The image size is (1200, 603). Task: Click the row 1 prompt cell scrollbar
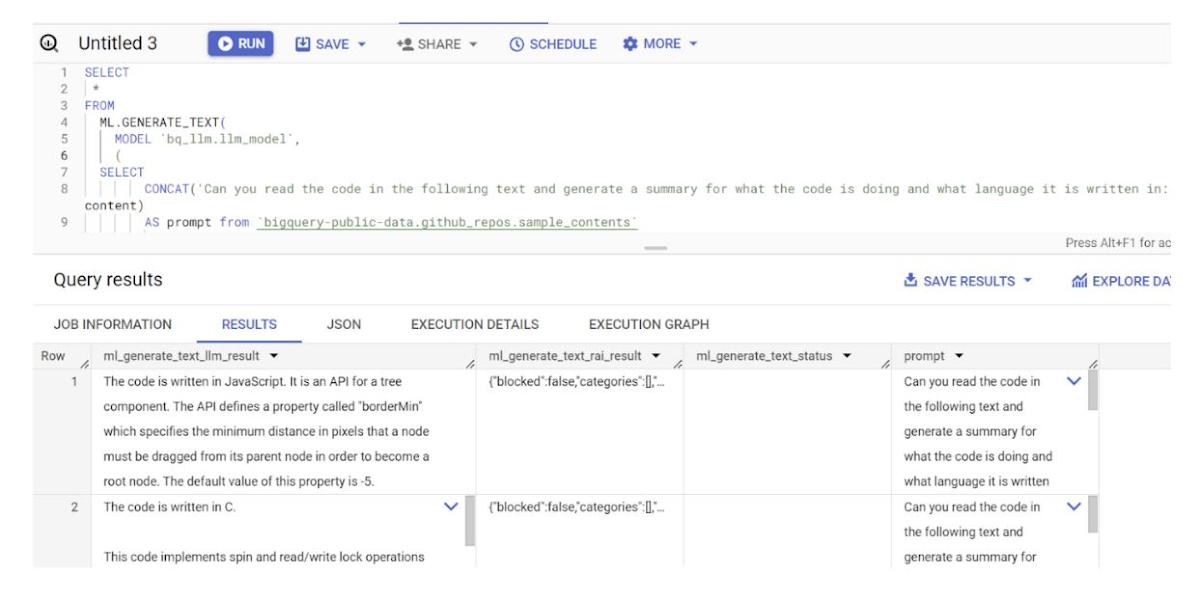tap(1093, 391)
